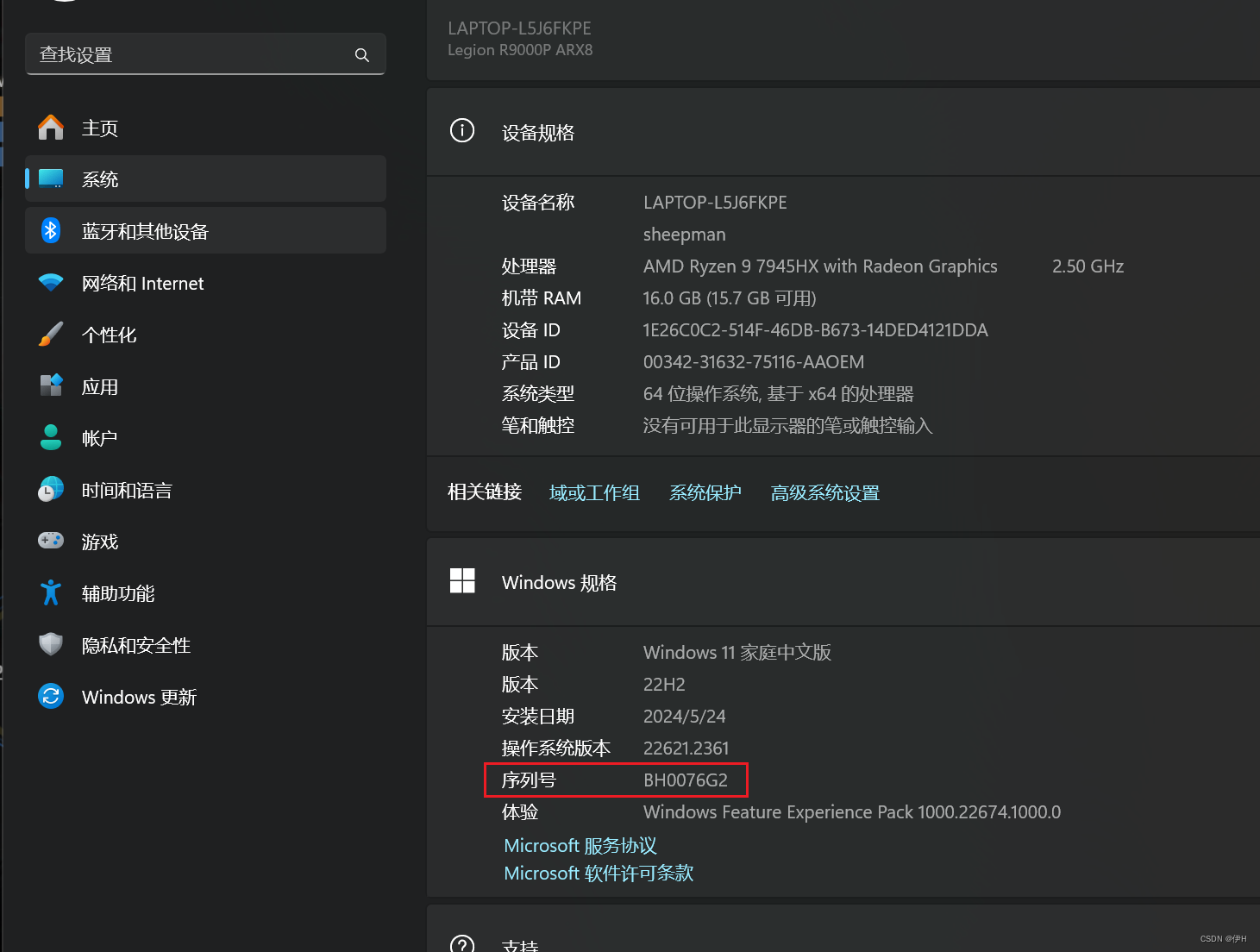Click the Windows 更新 sync arrows icon
This screenshot has width=1260, height=952.
point(51,696)
